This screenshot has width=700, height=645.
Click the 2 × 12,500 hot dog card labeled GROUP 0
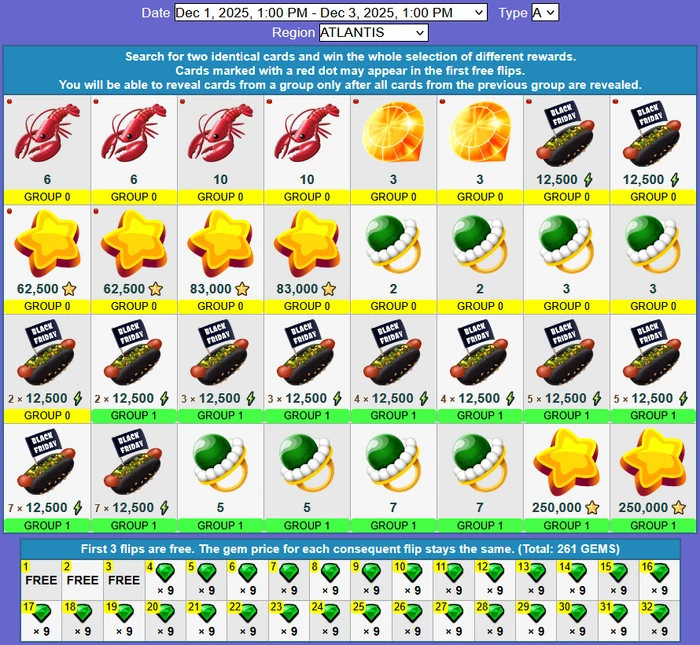[x=47, y=369]
